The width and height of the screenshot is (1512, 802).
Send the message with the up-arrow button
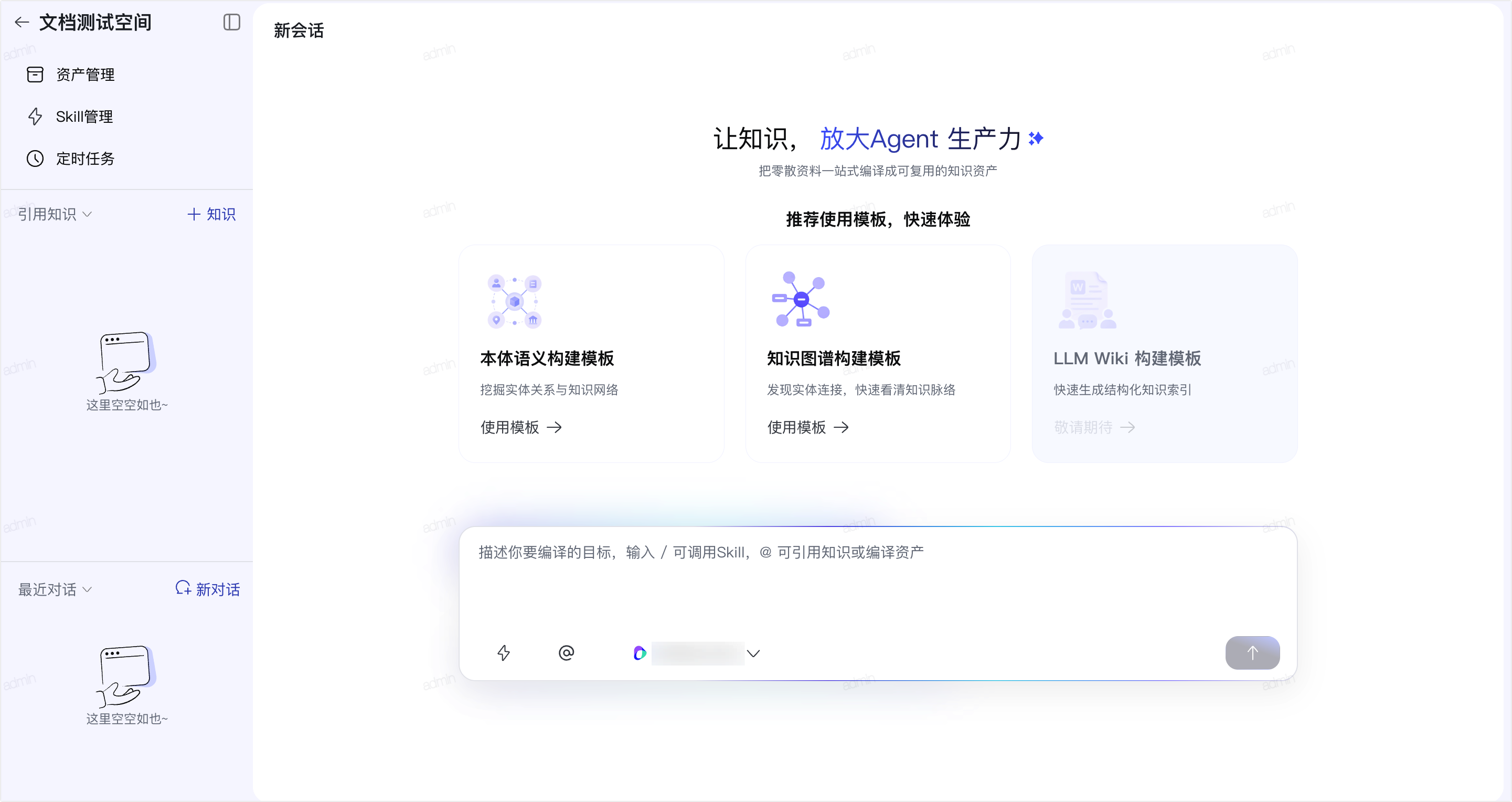tap(1252, 653)
